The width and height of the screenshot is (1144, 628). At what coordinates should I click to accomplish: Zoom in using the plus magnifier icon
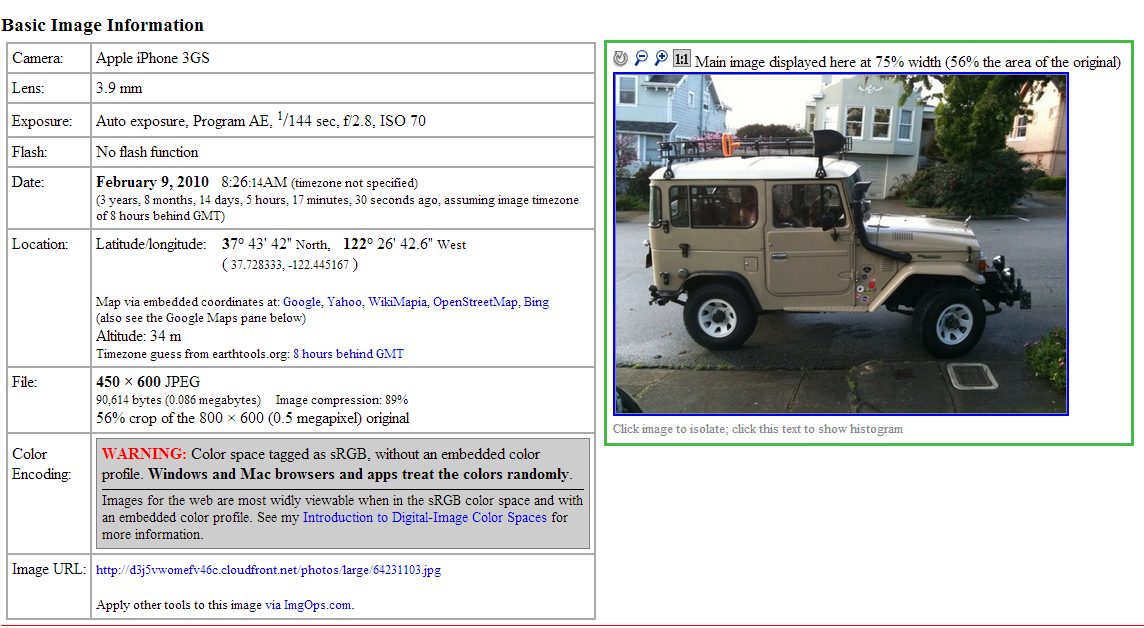pos(661,59)
